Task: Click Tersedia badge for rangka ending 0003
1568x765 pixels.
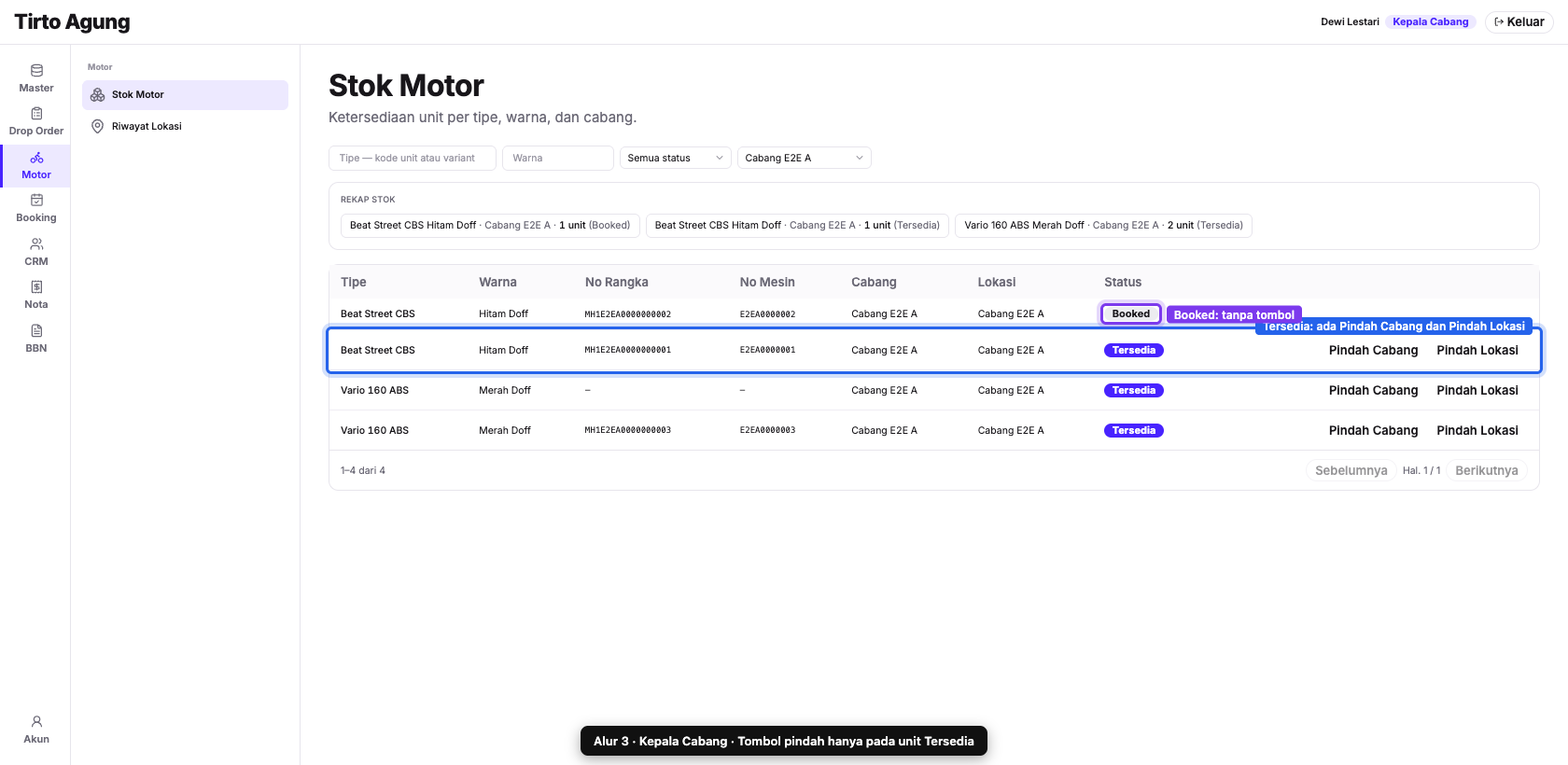Action: click(x=1134, y=430)
